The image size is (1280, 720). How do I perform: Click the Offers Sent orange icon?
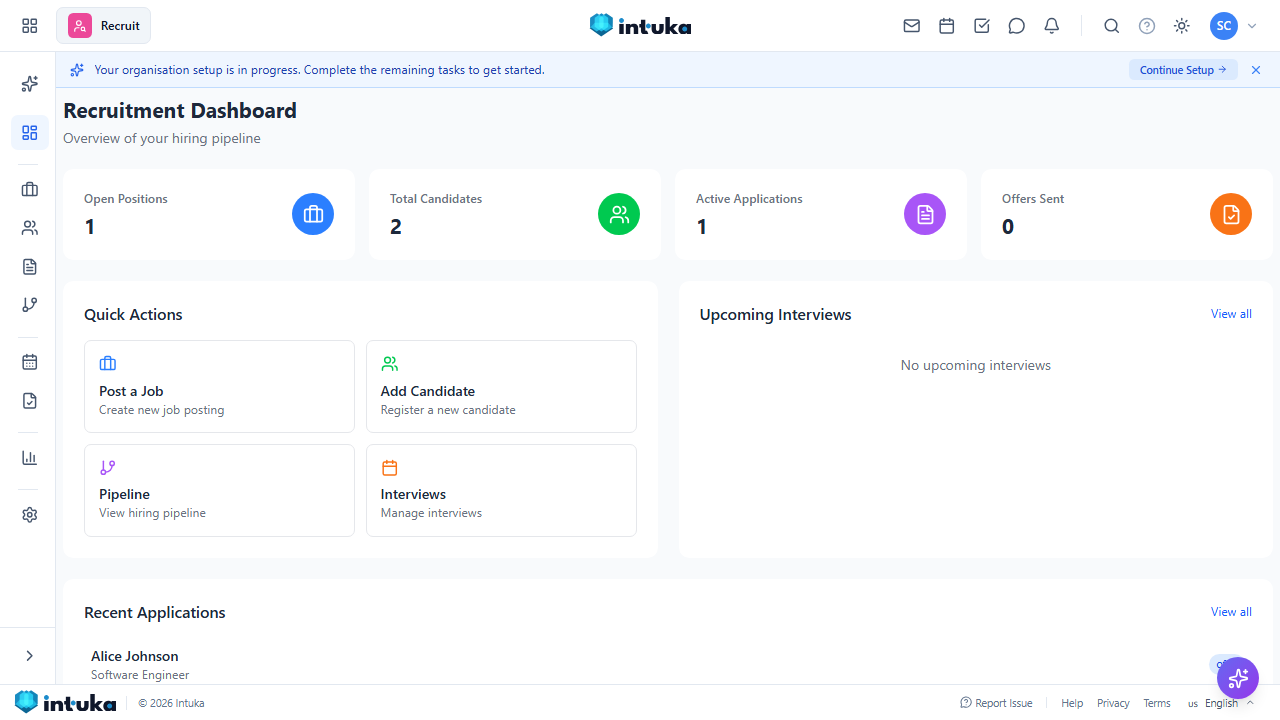[x=1231, y=214]
